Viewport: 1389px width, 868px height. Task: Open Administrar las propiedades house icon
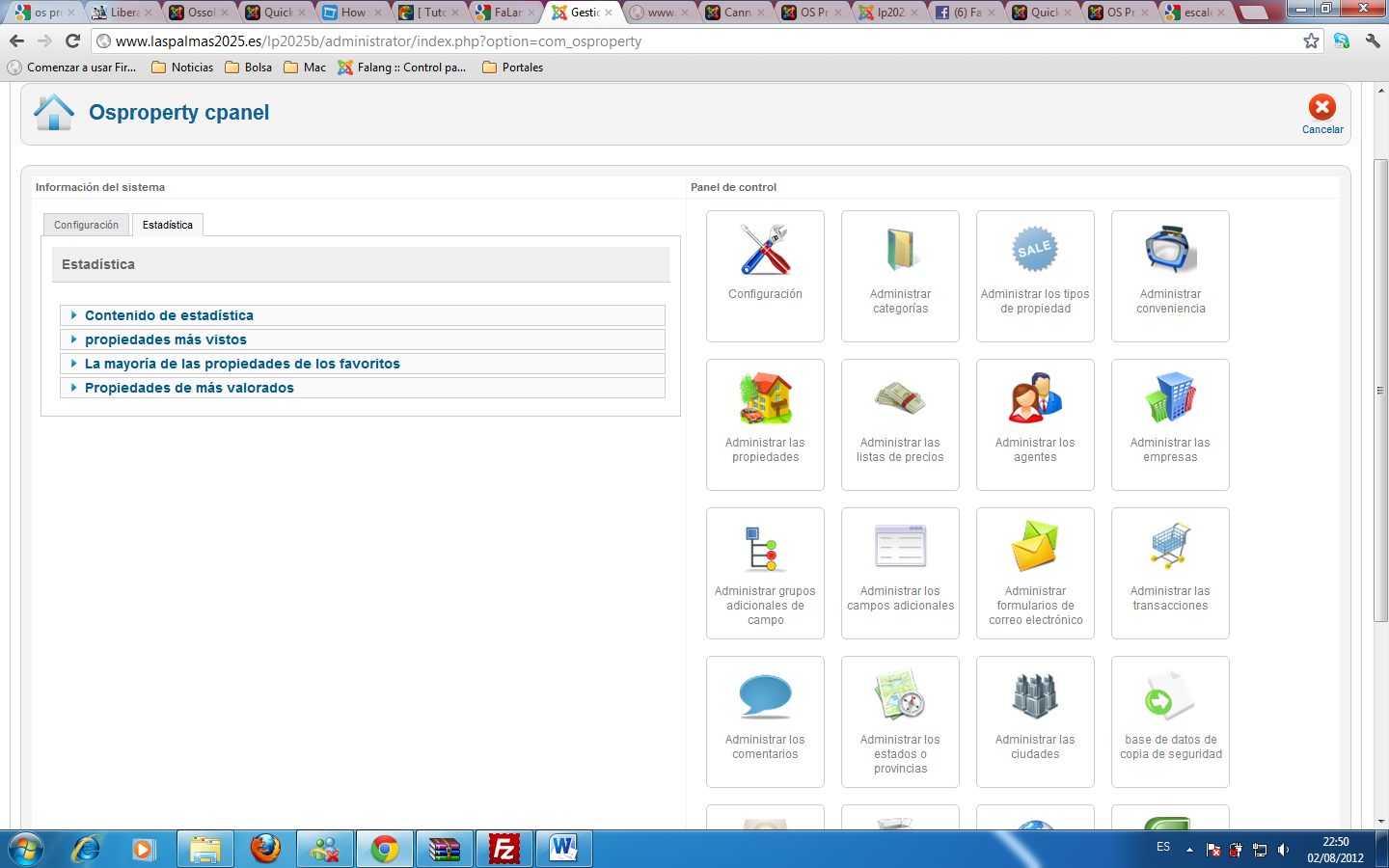coord(765,398)
